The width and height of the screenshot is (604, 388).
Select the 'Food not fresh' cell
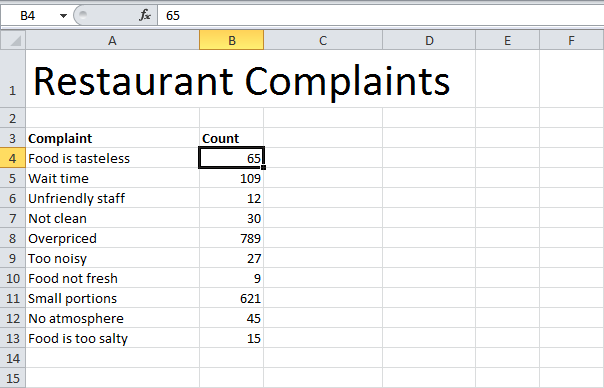tap(112, 278)
